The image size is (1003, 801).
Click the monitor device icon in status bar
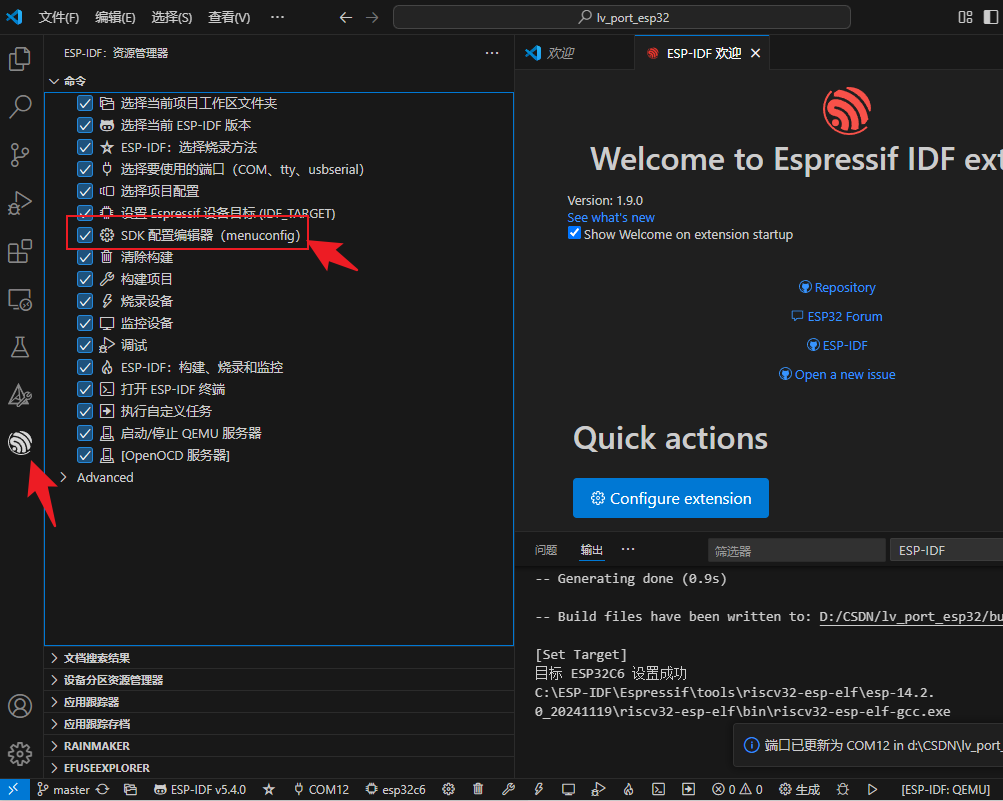coord(568,789)
